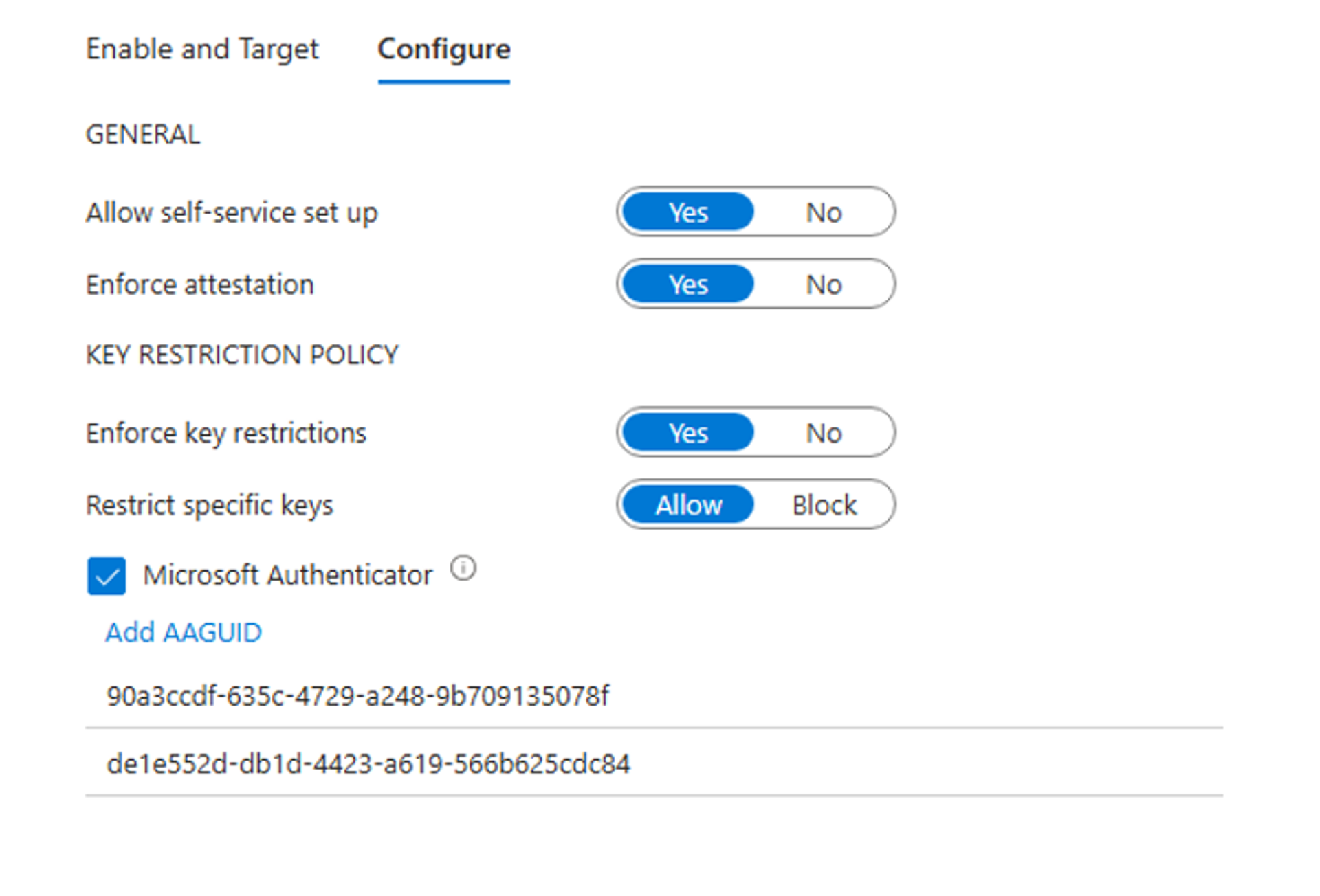This screenshot has height=896, width=1320.
Task: Select Yes on Enforce key restrictions
Action: pyautogui.click(x=686, y=432)
